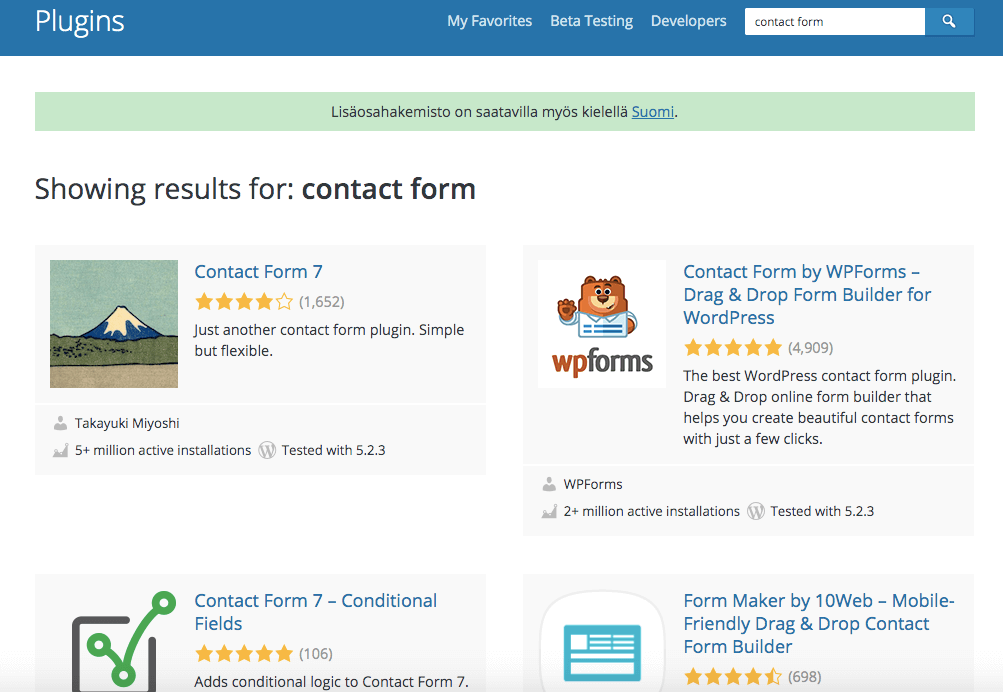1003x692 pixels.
Task: Open Contact Form 7 – Conditional Fields link
Action: coord(315,612)
